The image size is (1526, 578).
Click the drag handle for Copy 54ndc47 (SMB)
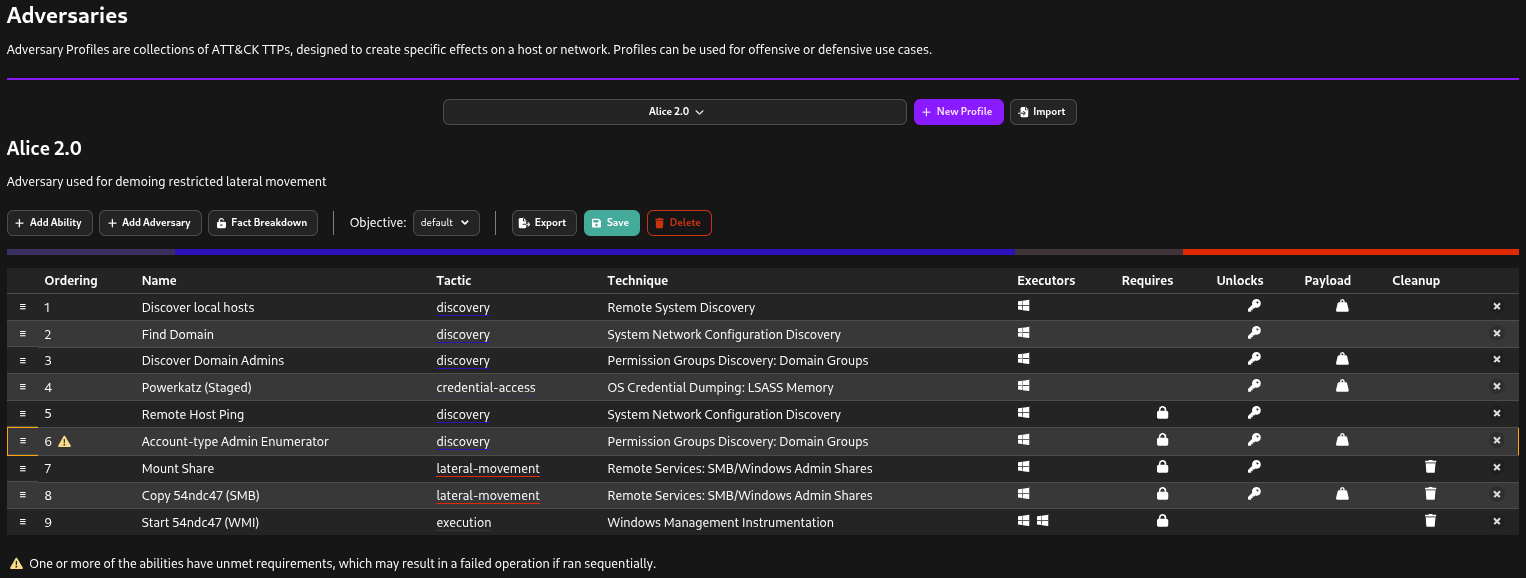click(x=23, y=494)
